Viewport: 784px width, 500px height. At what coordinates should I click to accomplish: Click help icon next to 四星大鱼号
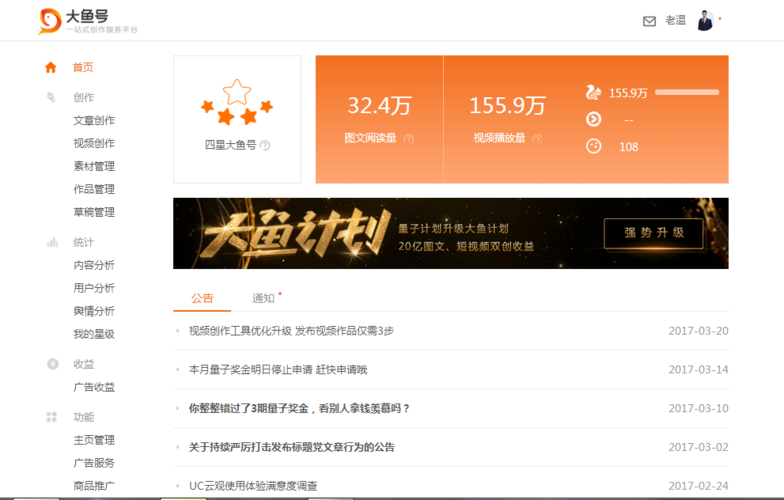(x=265, y=146)
